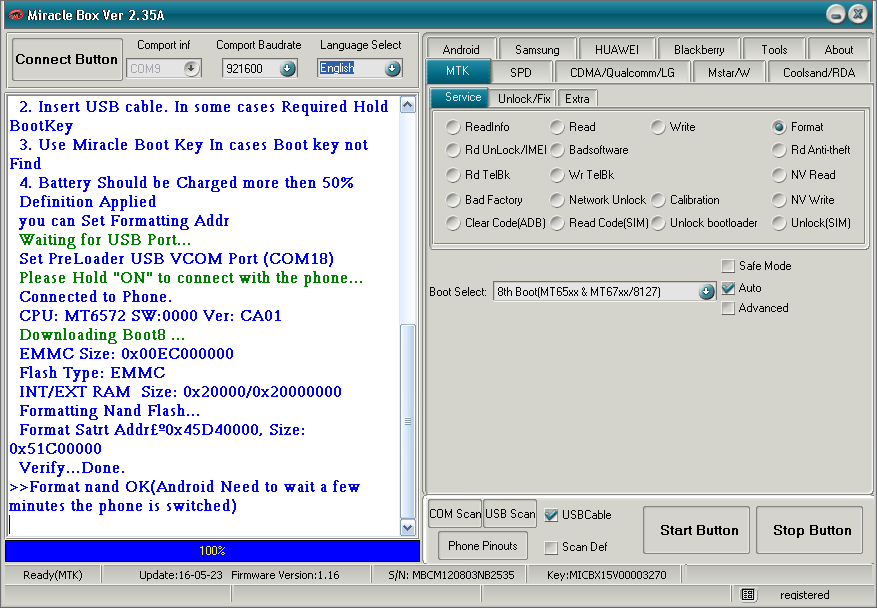Select the Read radio option

(x=557, y=128)
